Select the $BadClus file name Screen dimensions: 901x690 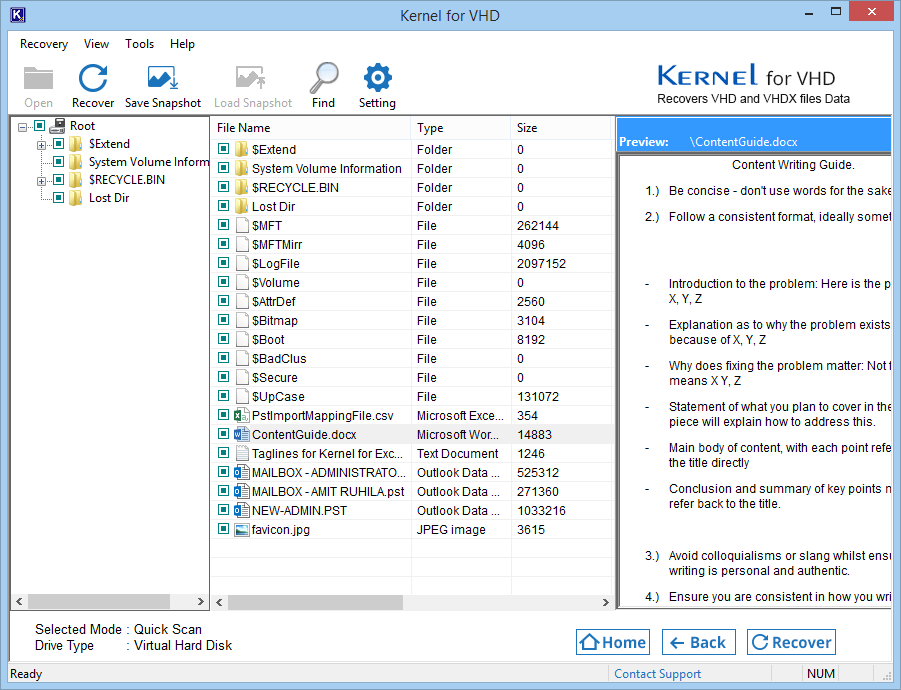(279, 359)
